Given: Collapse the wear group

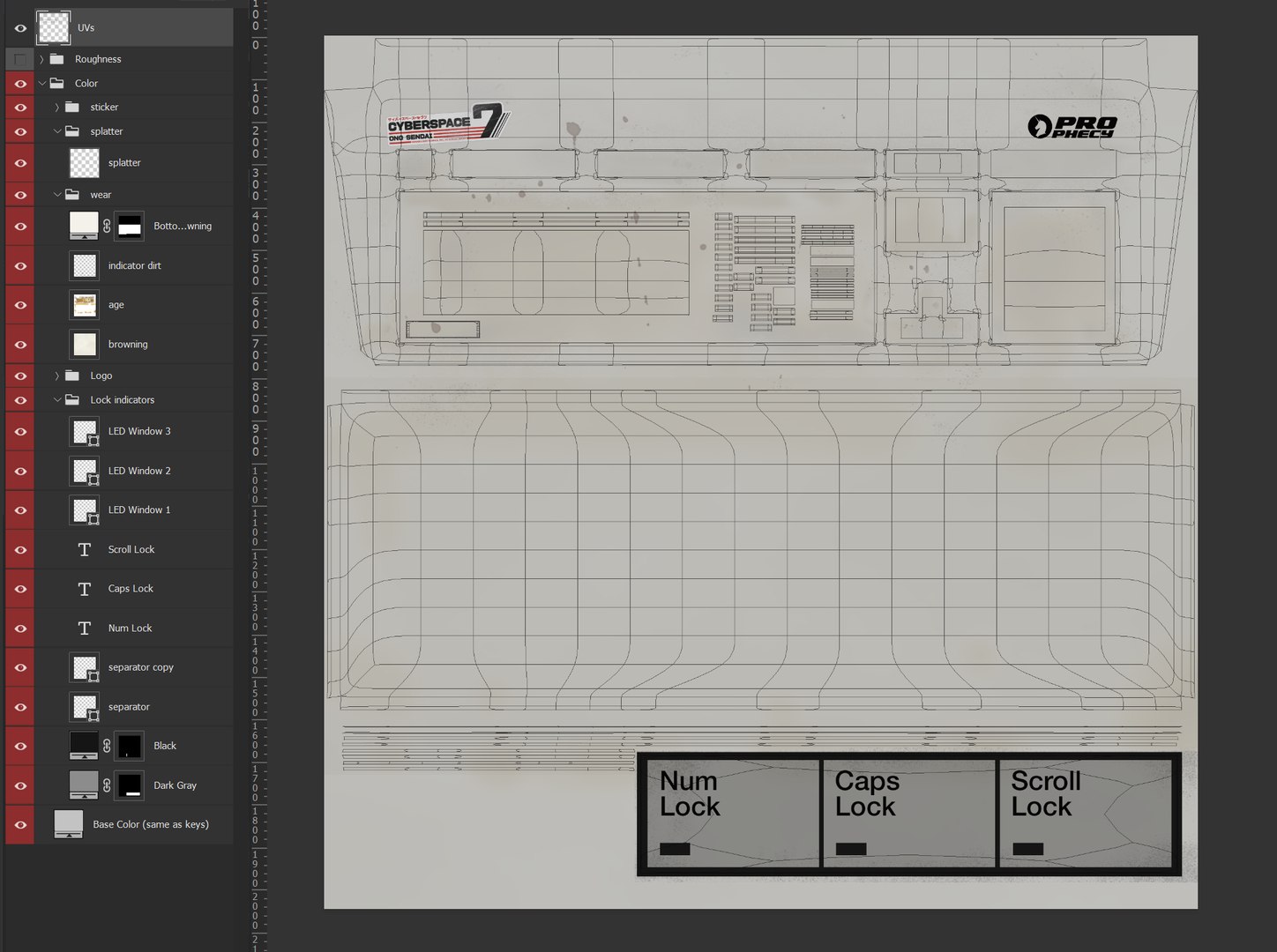Looking at the screenshot, I should (x=56, y=195).
